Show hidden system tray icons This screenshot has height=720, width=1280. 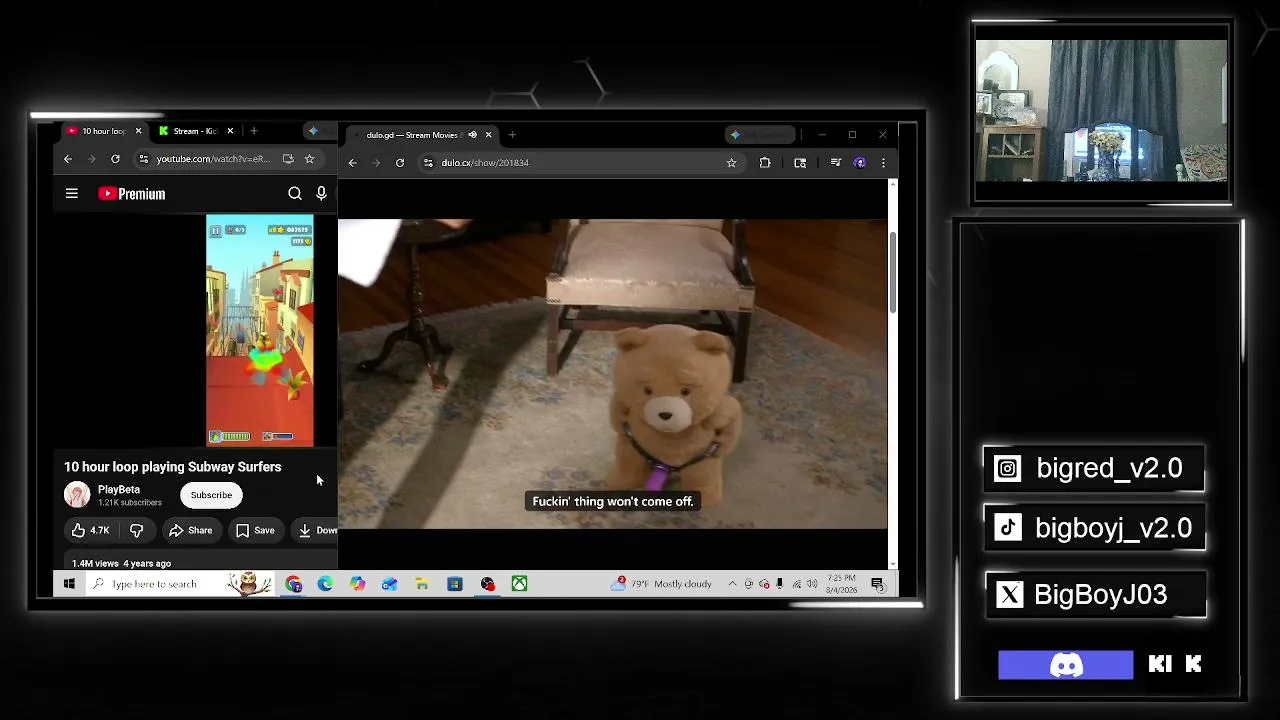coord(732,584)
